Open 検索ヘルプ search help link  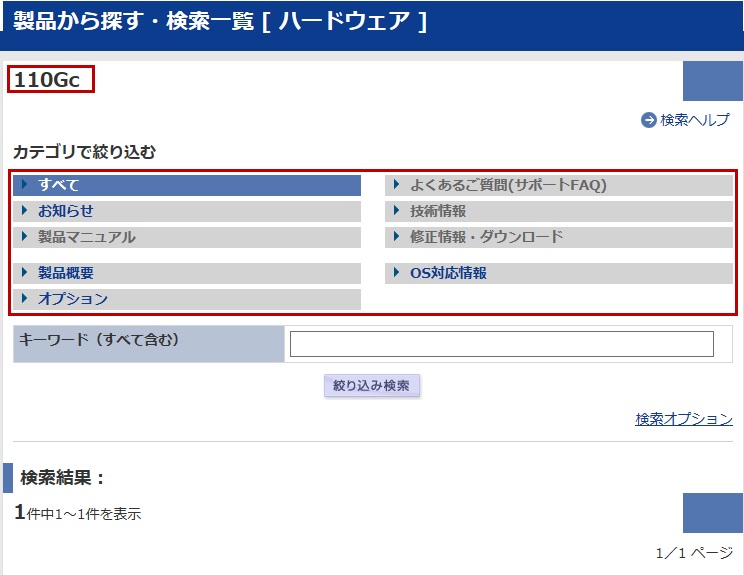695,120
